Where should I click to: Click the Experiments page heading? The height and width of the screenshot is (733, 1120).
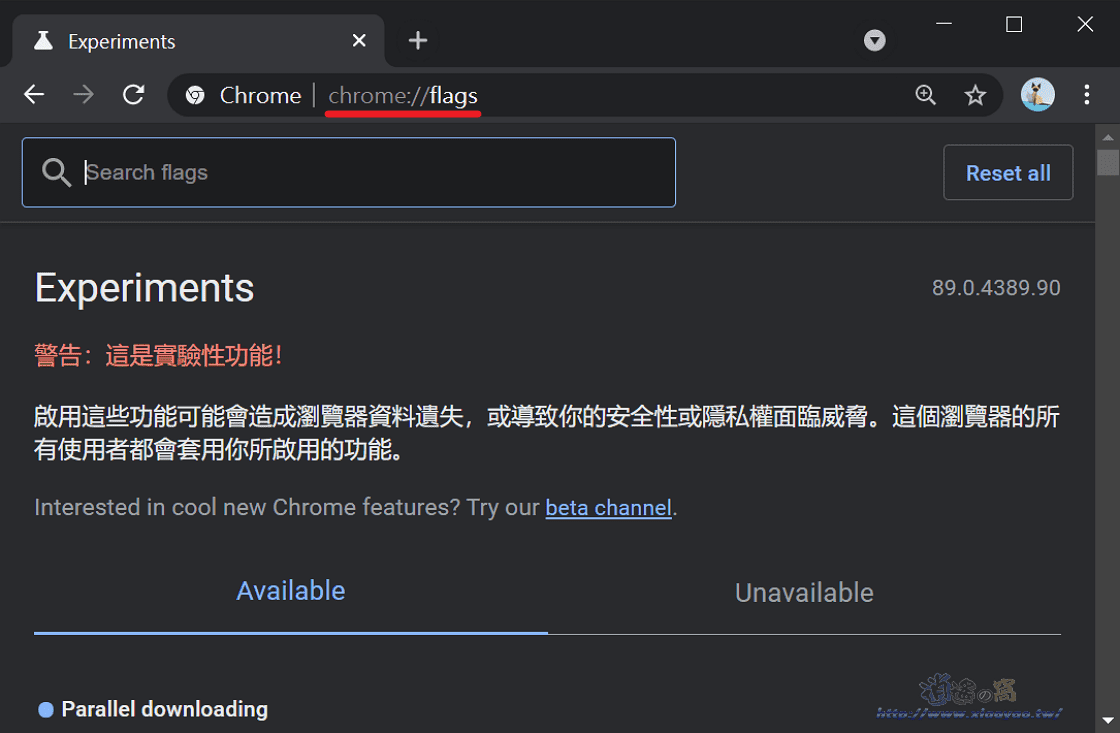tap(144, 288)
